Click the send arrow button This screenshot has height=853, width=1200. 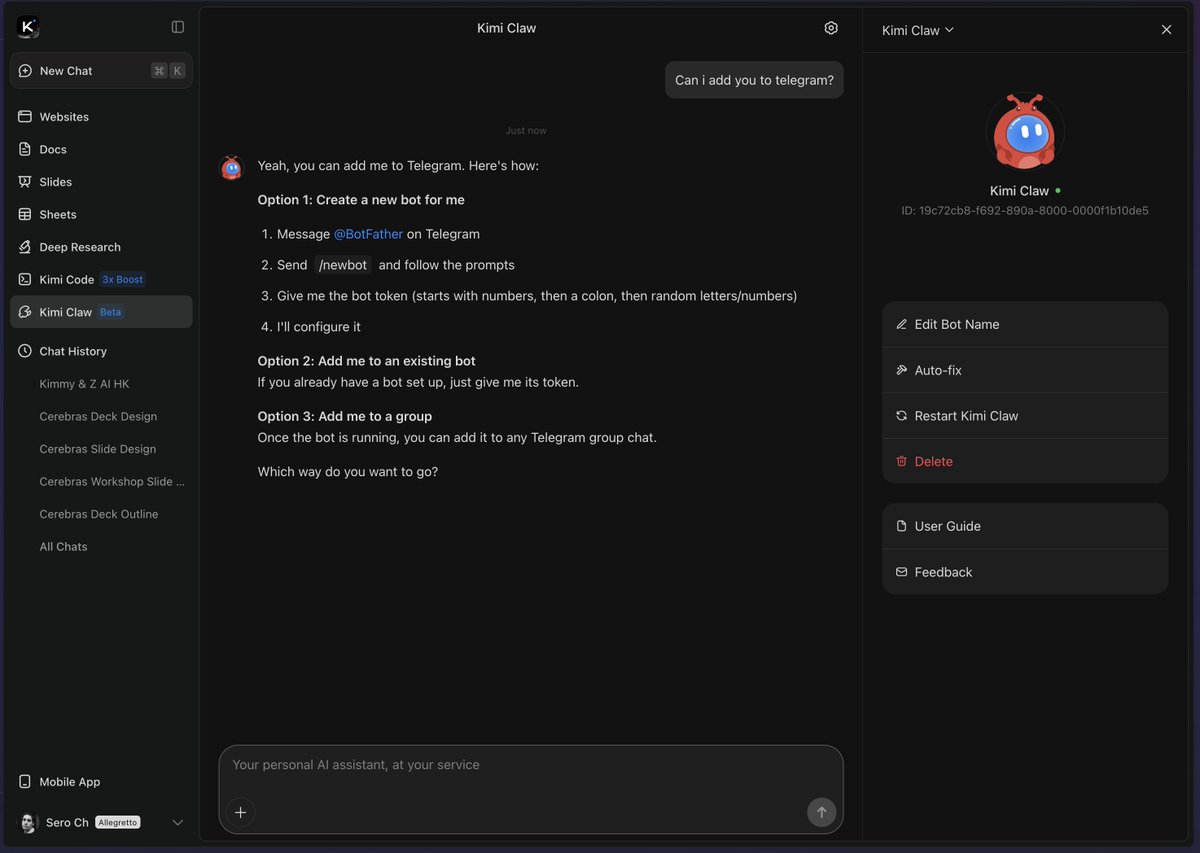[822, 812]
